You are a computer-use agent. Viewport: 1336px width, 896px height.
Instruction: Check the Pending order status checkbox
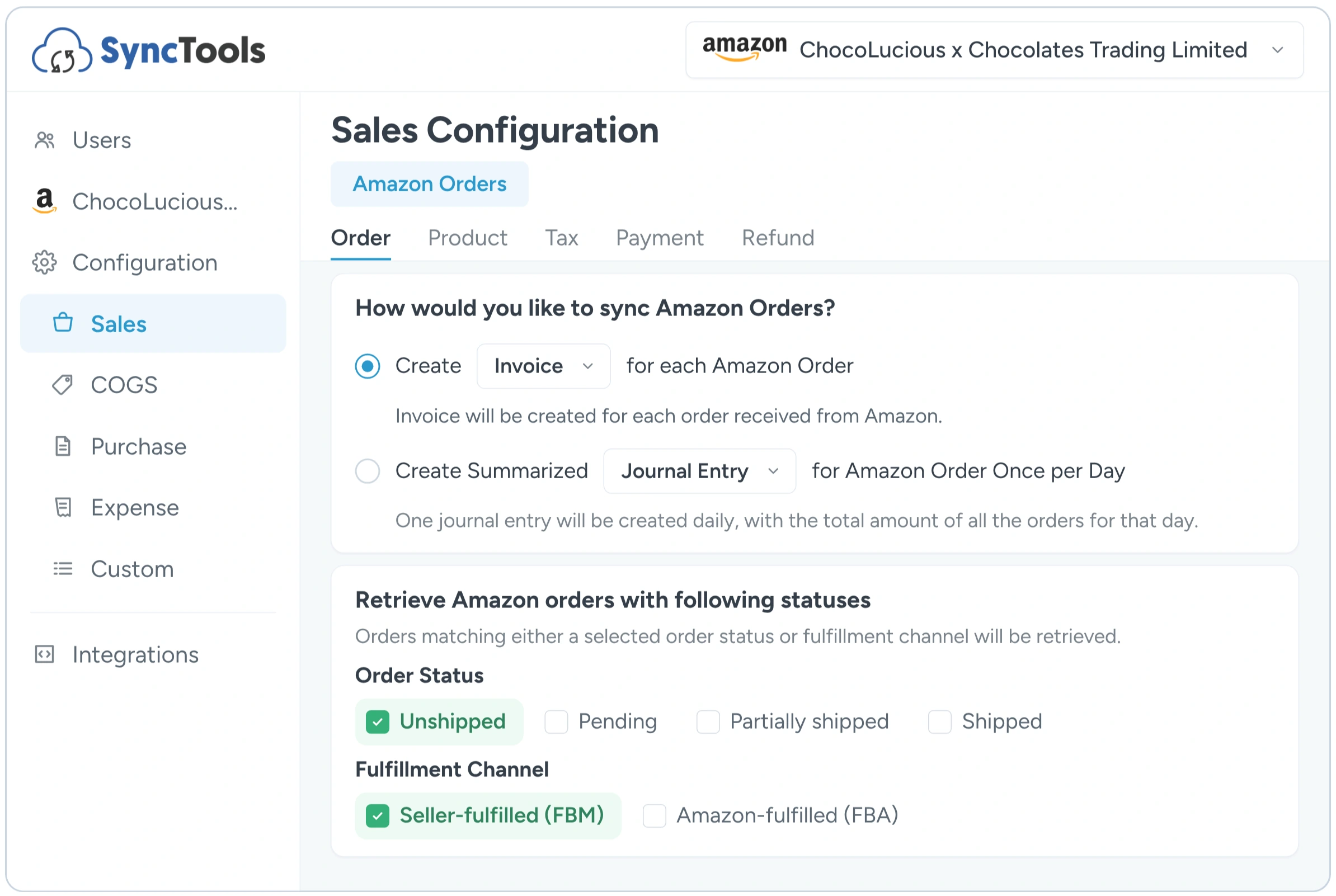coord(556,722)
